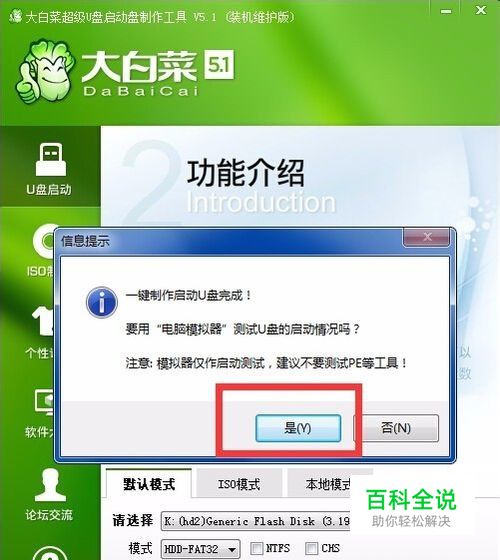Enable the NTFS checkbox
The image size is (500, 560).
click(x=256, y=548)
